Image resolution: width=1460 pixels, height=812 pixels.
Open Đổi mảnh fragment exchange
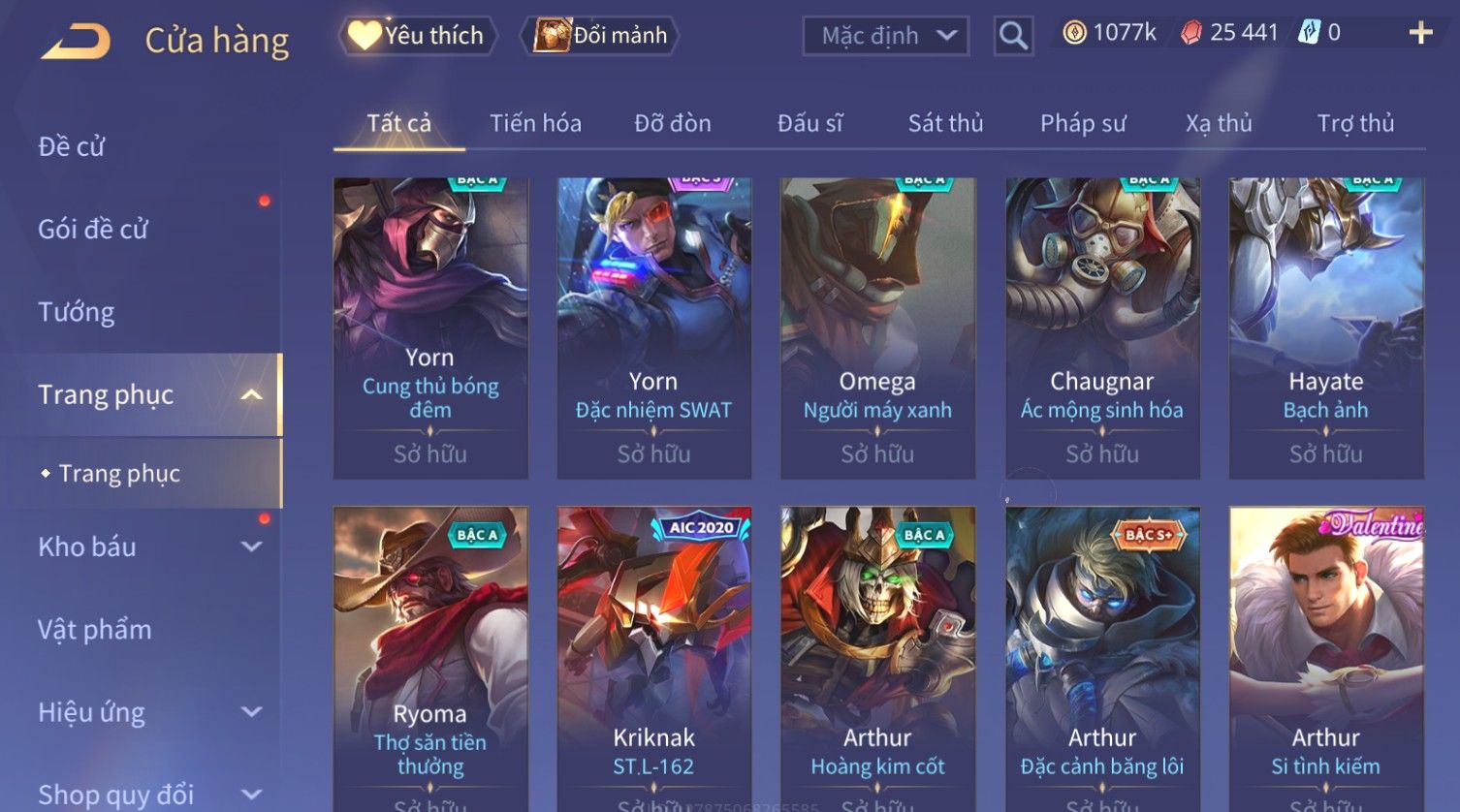(x=600, y=36)
